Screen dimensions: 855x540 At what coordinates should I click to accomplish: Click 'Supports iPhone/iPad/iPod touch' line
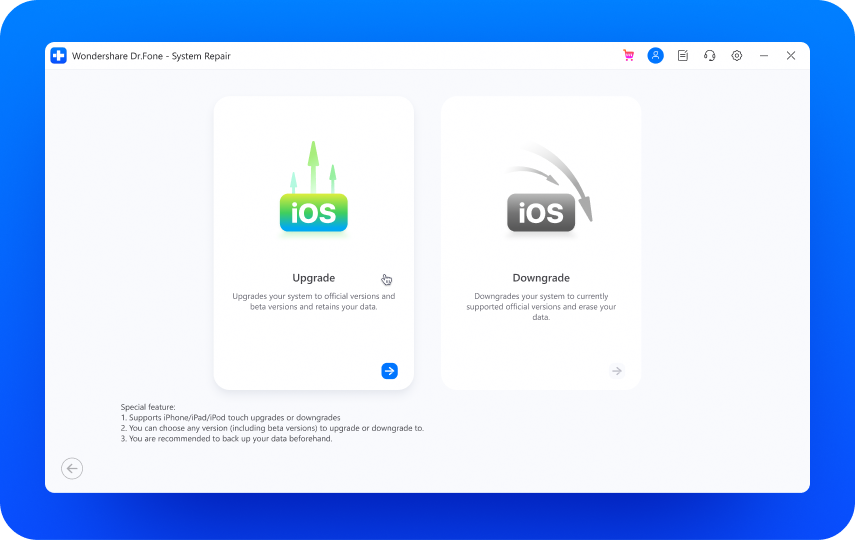pyautogui.click(x=230, y=417)
